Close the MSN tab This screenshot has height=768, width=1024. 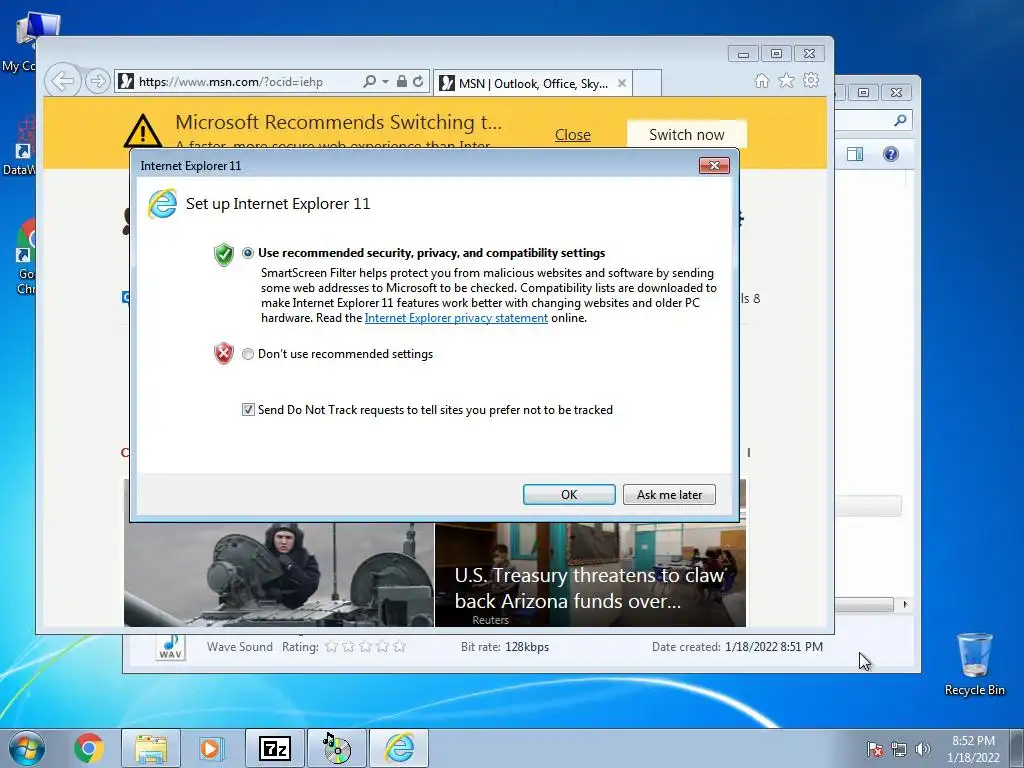[622, 83]
